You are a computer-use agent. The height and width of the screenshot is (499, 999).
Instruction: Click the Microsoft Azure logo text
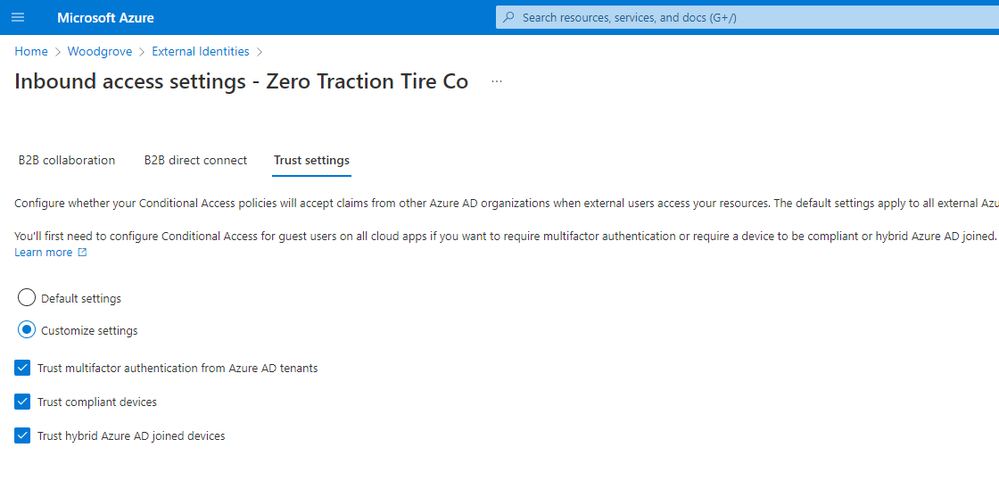click(105, 18)
